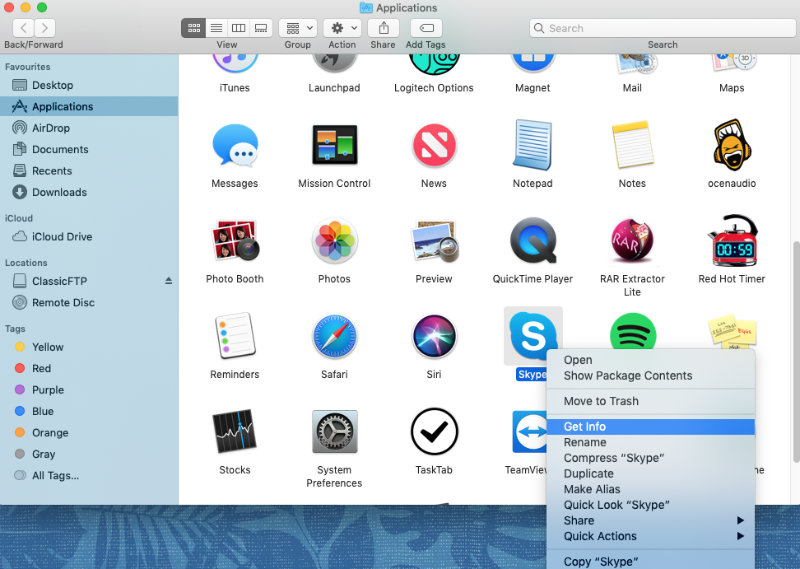The height and width of the screenshot is (569, 800).
Task: Choose Copy "Skype"
Action: click(x=651, y=561)
